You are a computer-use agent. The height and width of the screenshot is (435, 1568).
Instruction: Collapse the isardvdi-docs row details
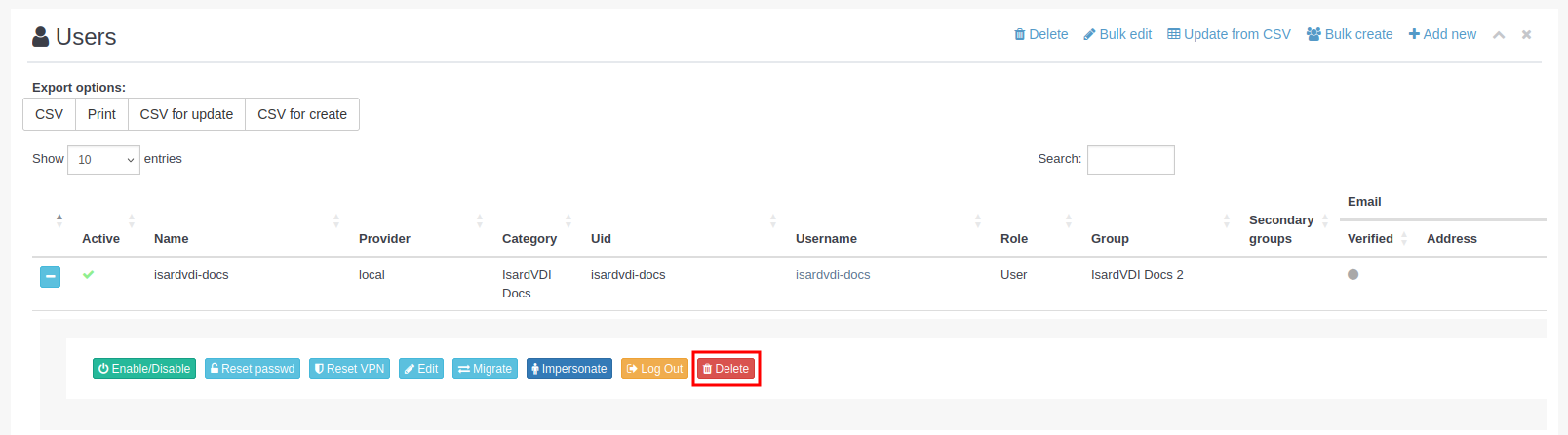[x=50, y=277]
